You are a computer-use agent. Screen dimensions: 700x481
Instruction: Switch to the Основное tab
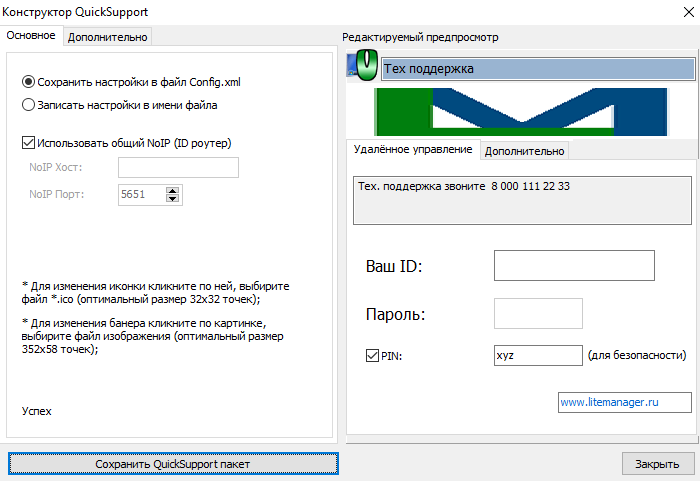pyautogui.click(x=31, y=35)
